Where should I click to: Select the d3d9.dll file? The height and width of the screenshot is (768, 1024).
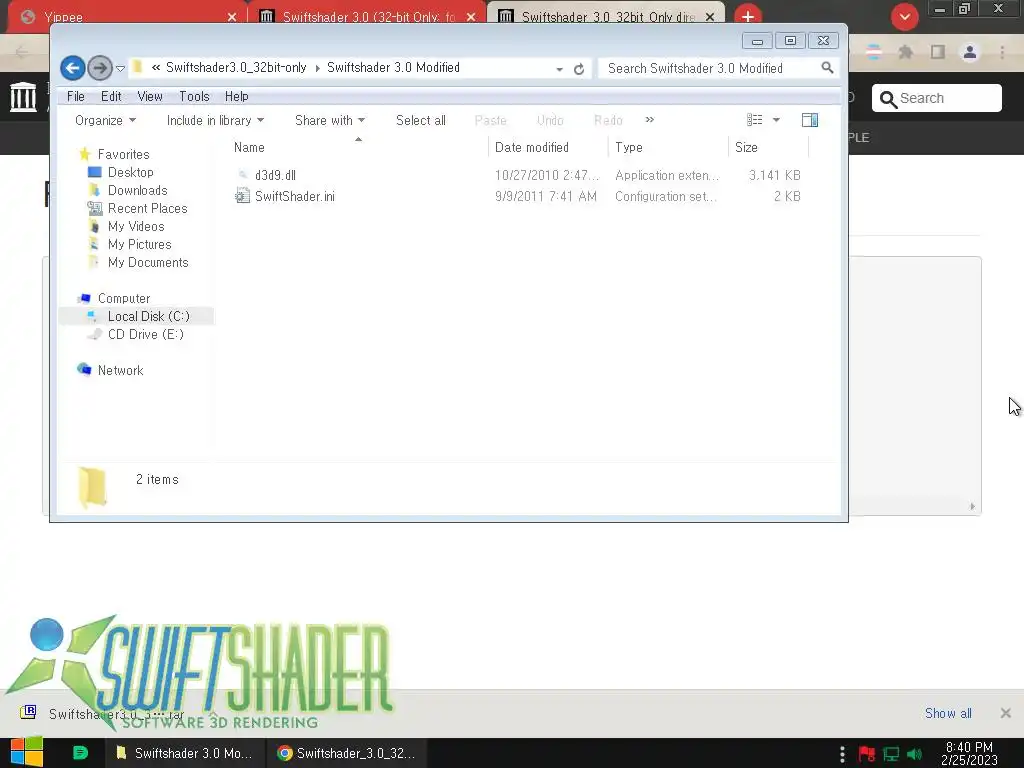click(275, 175)
